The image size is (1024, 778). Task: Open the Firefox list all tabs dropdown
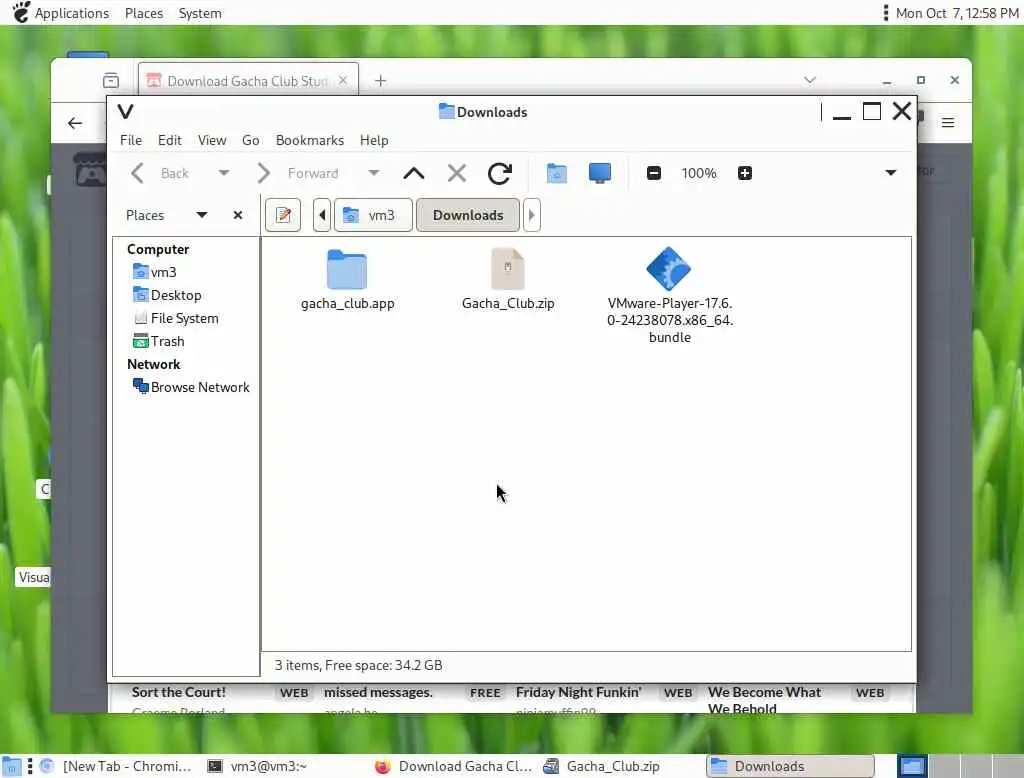(x=810, y=80)
